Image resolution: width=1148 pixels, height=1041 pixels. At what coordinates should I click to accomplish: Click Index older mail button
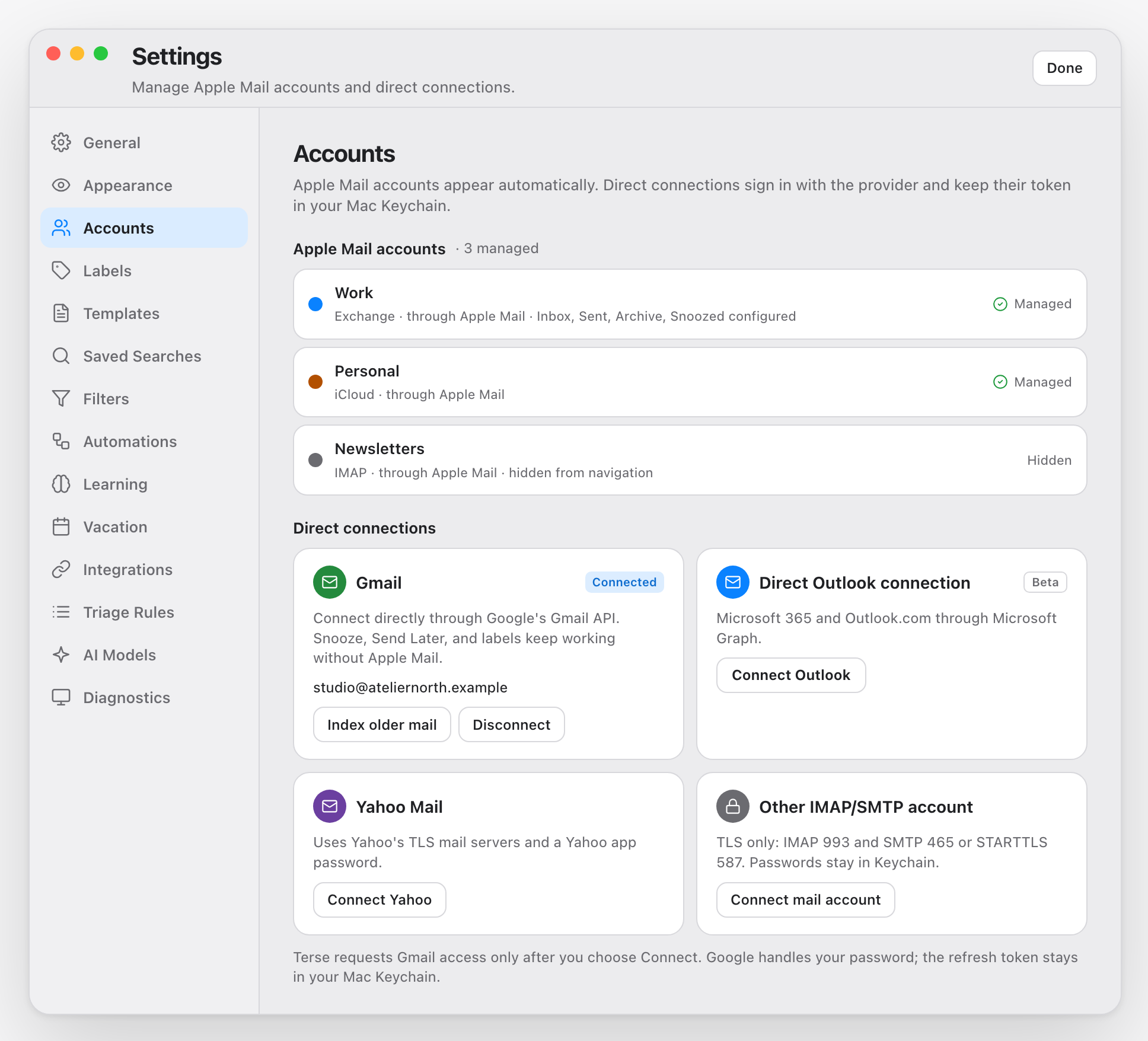[382, 725]
